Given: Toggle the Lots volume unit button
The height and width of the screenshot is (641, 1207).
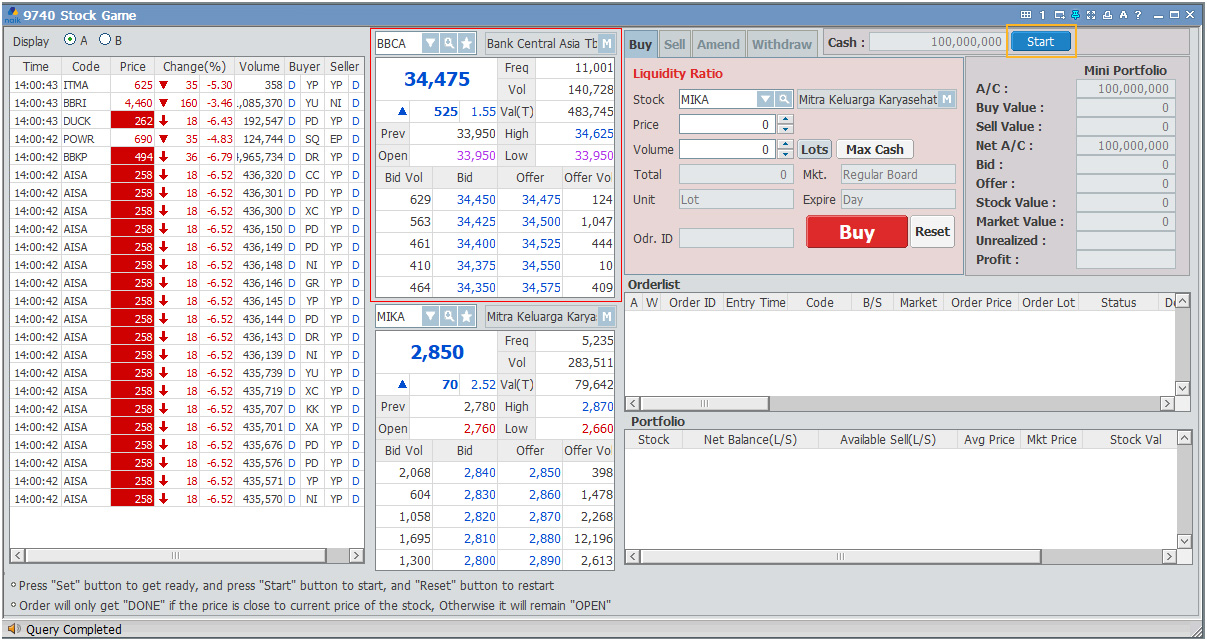Looking at the screenshot, I should (814, 149).
